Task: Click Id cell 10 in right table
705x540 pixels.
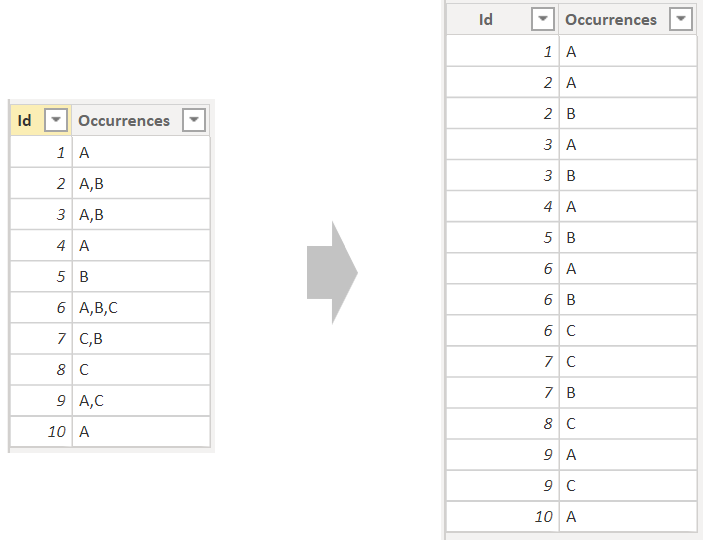Action: pyautogui.click(x=503, y=517)
